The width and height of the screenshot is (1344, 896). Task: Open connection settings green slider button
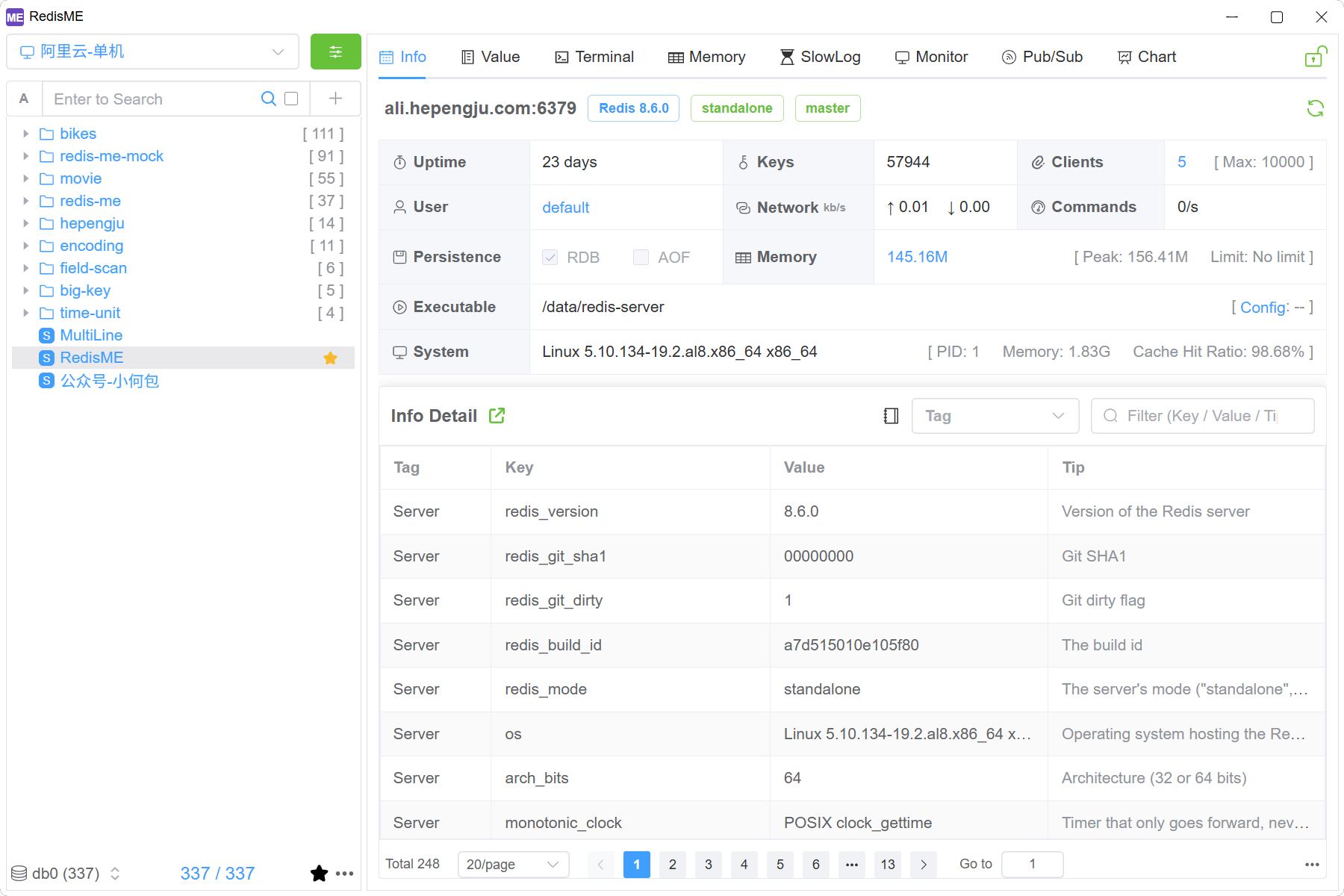335,52
